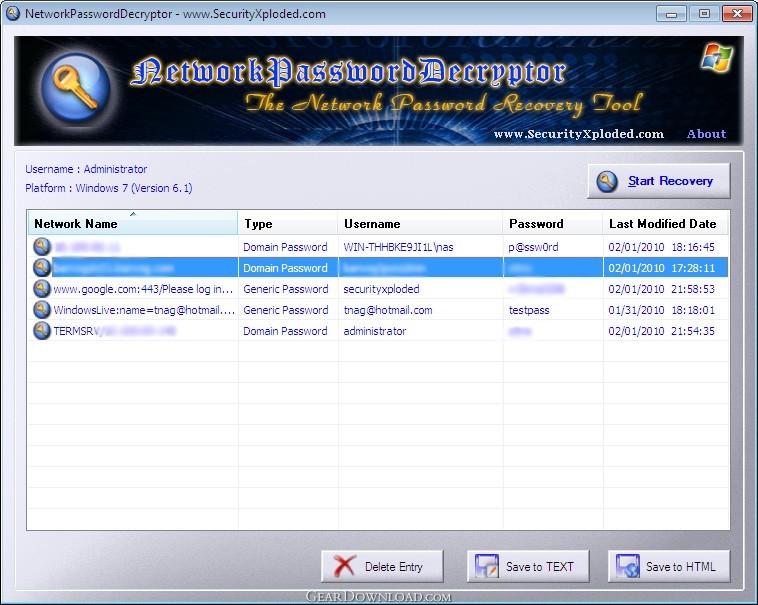Click the Windows flag logo in banner
This screenshot has width=758, height=605.
717,58
